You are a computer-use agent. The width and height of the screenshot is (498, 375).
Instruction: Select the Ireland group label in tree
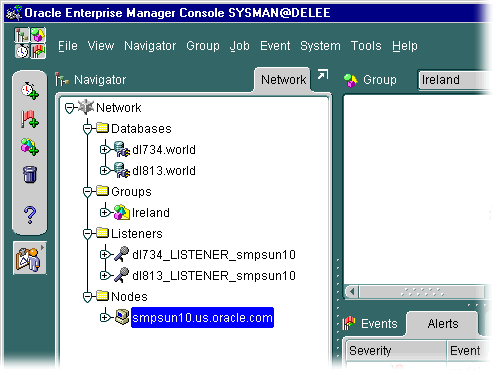[x=151, y=213]
